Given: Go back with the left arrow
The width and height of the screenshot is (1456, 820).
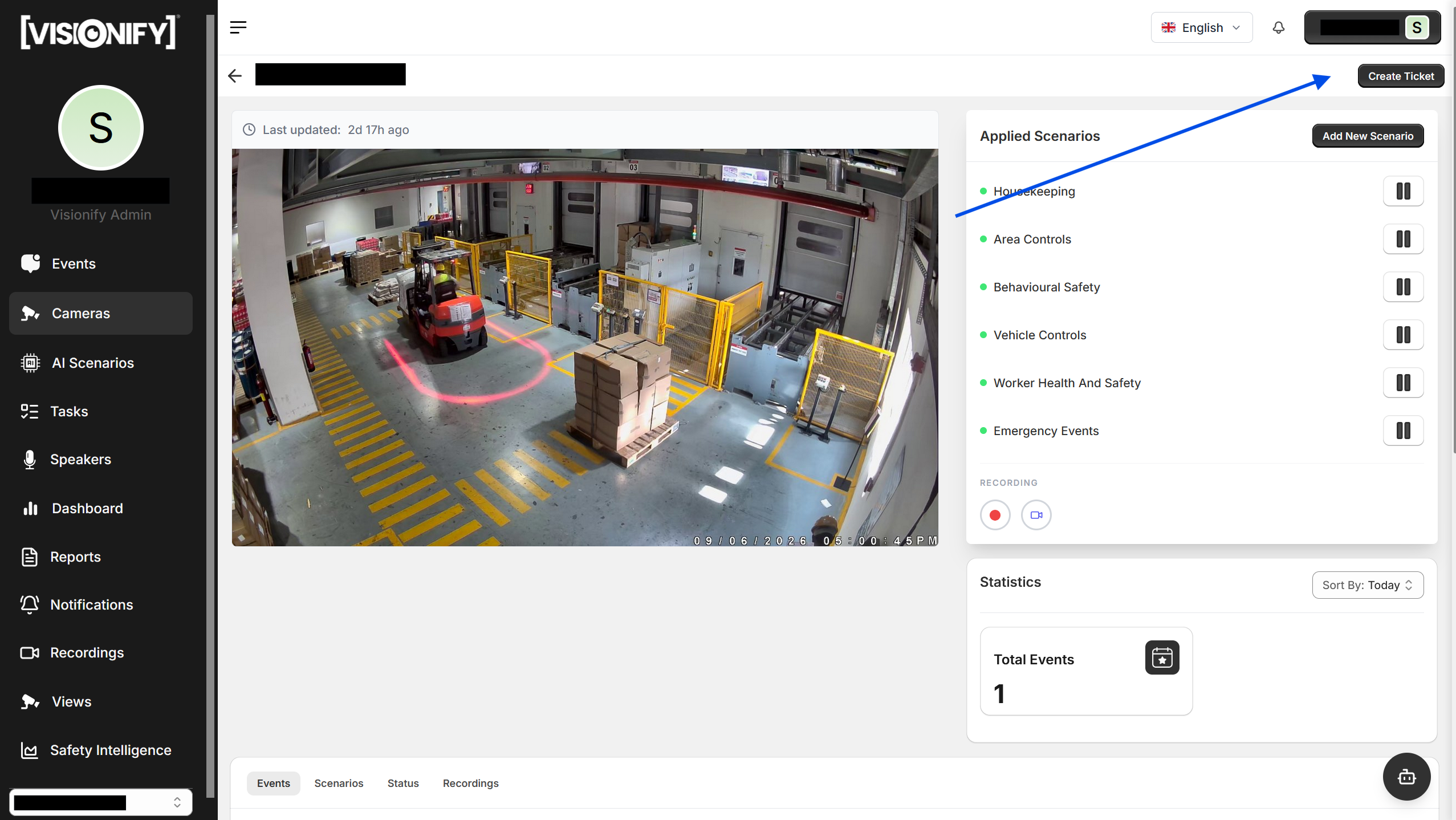Looking at the screenshot, I should point(235,75).
